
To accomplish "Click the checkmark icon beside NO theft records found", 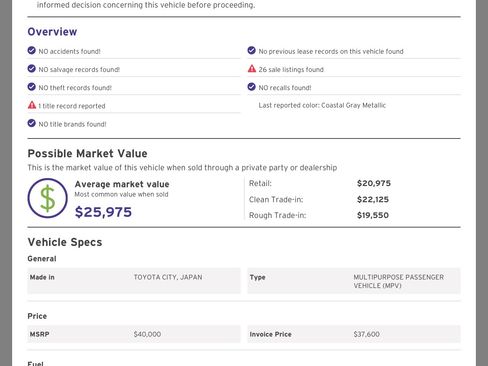I will [x=32, y=87].
